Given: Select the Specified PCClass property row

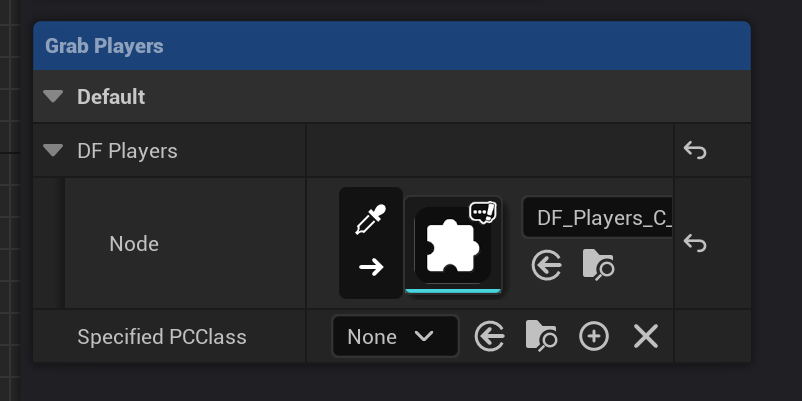Looking at the screenshot, I should 162,337.
